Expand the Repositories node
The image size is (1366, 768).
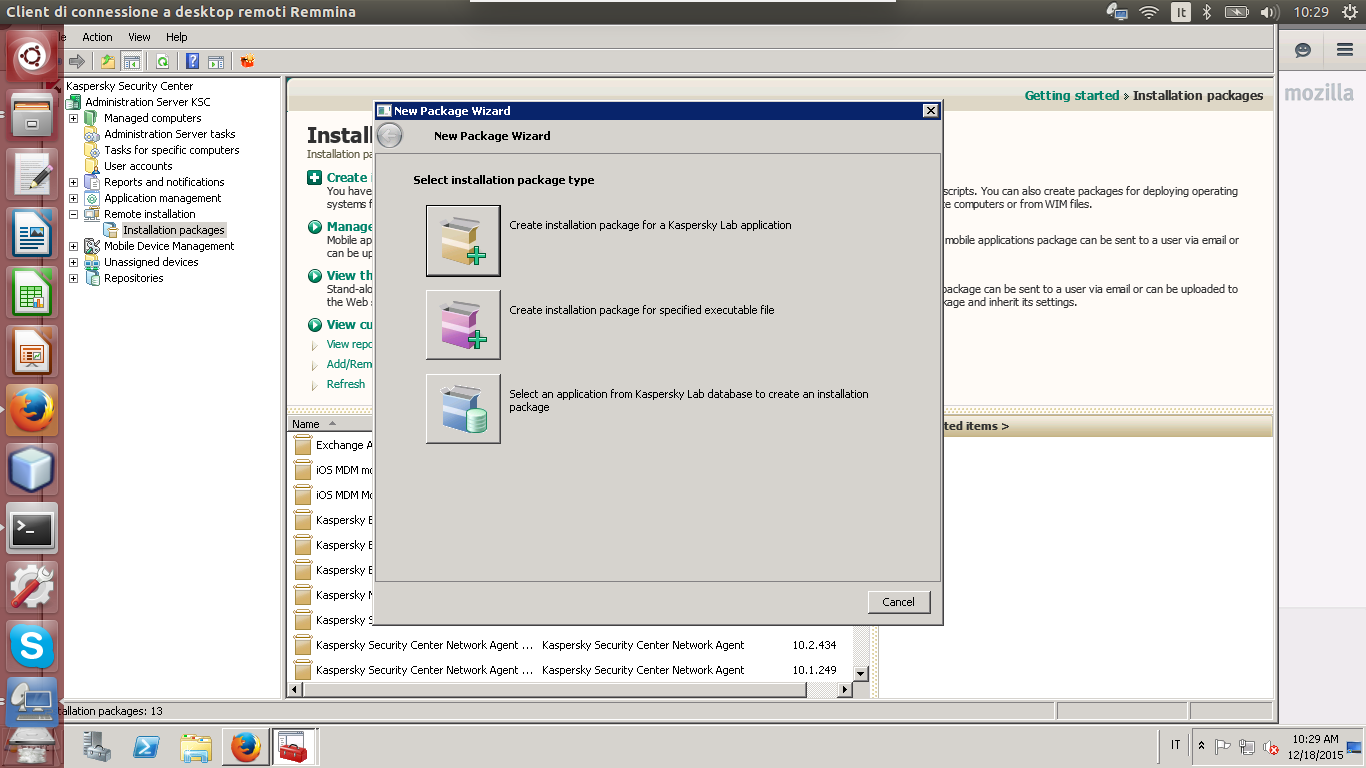[73, 278]
